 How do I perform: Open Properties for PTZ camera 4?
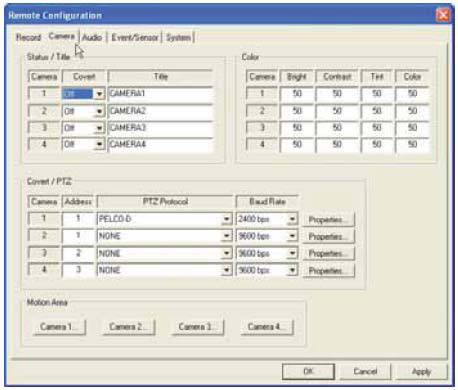tap(328, 271)
